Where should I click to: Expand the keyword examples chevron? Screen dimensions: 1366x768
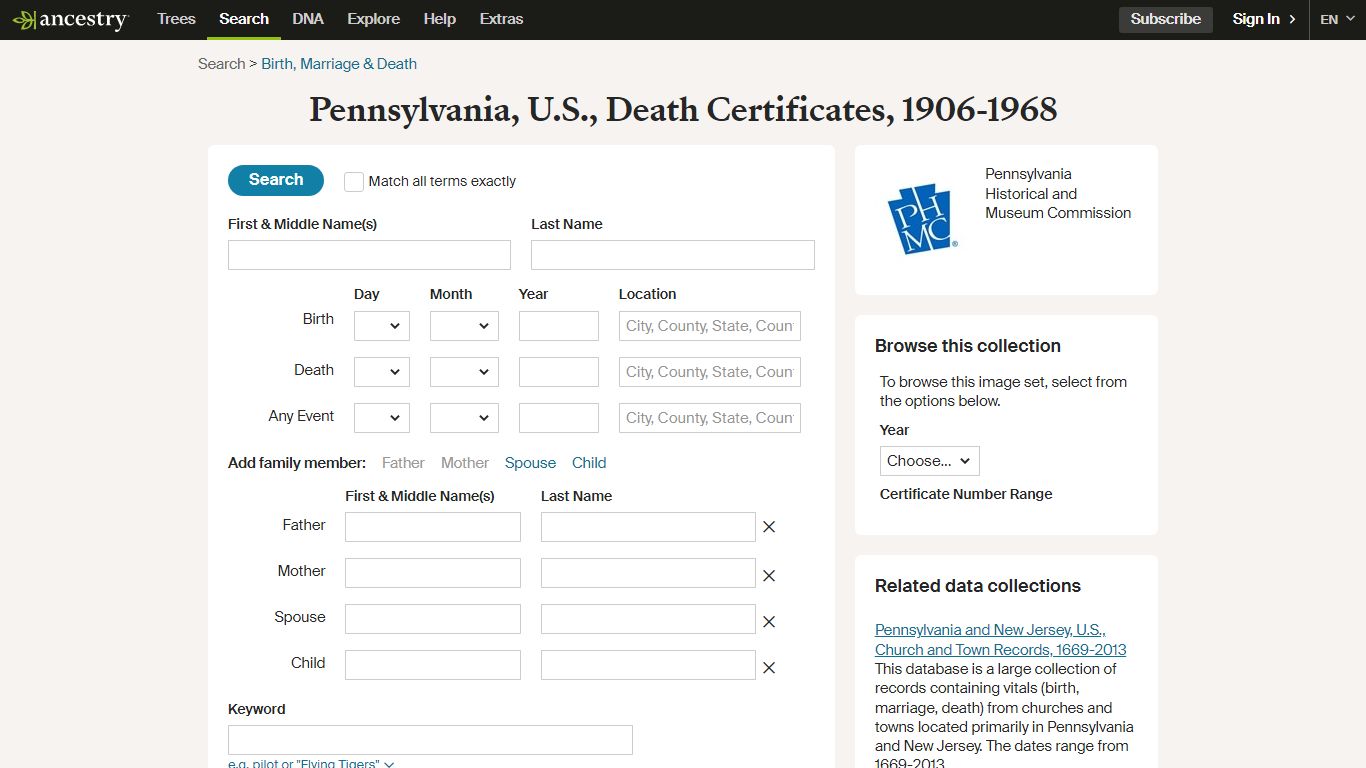tap(389, 764)
